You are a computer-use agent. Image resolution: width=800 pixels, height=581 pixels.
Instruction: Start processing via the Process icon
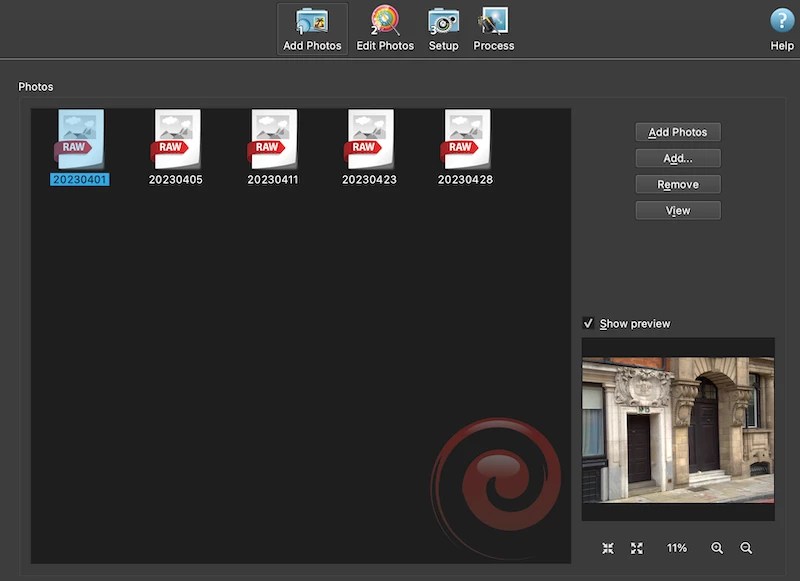click(x=493, y=27)
